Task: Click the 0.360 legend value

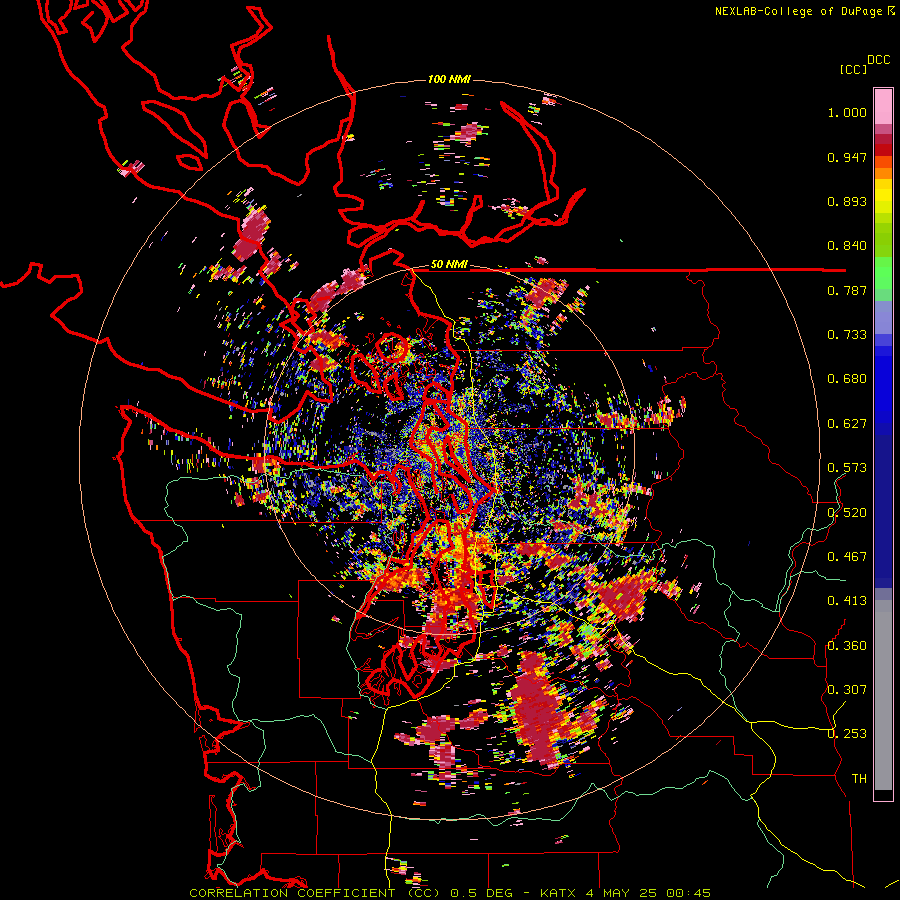Action: coord(847,646)
